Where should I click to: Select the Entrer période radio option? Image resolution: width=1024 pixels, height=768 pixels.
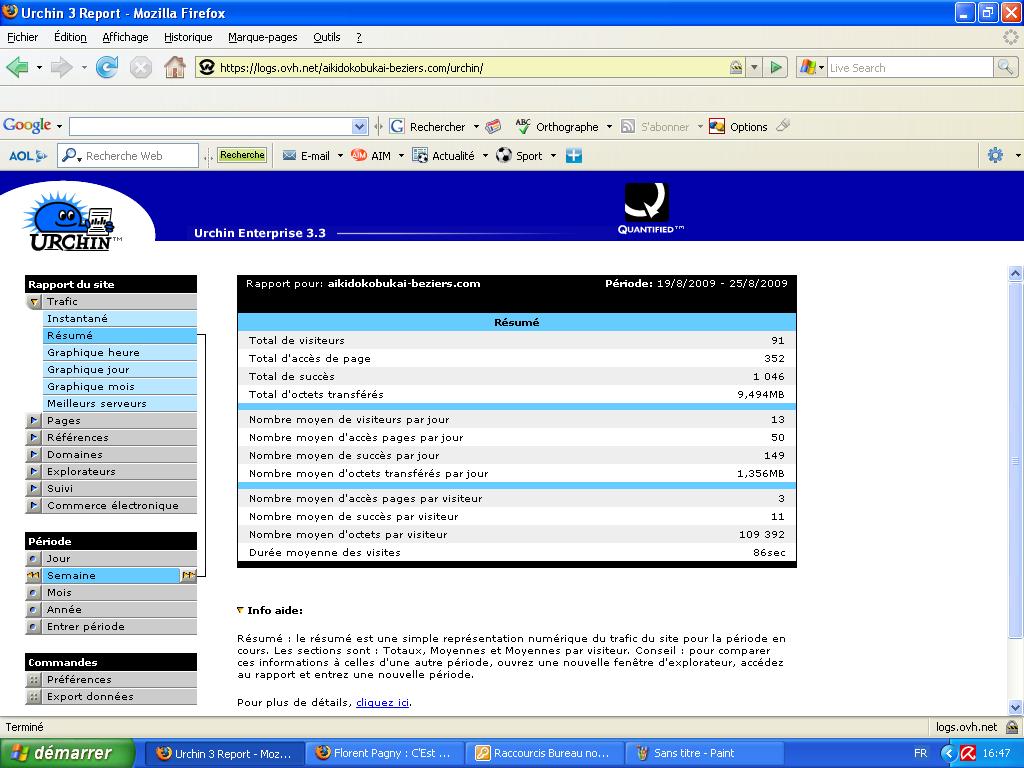click(x=33, y=626)
